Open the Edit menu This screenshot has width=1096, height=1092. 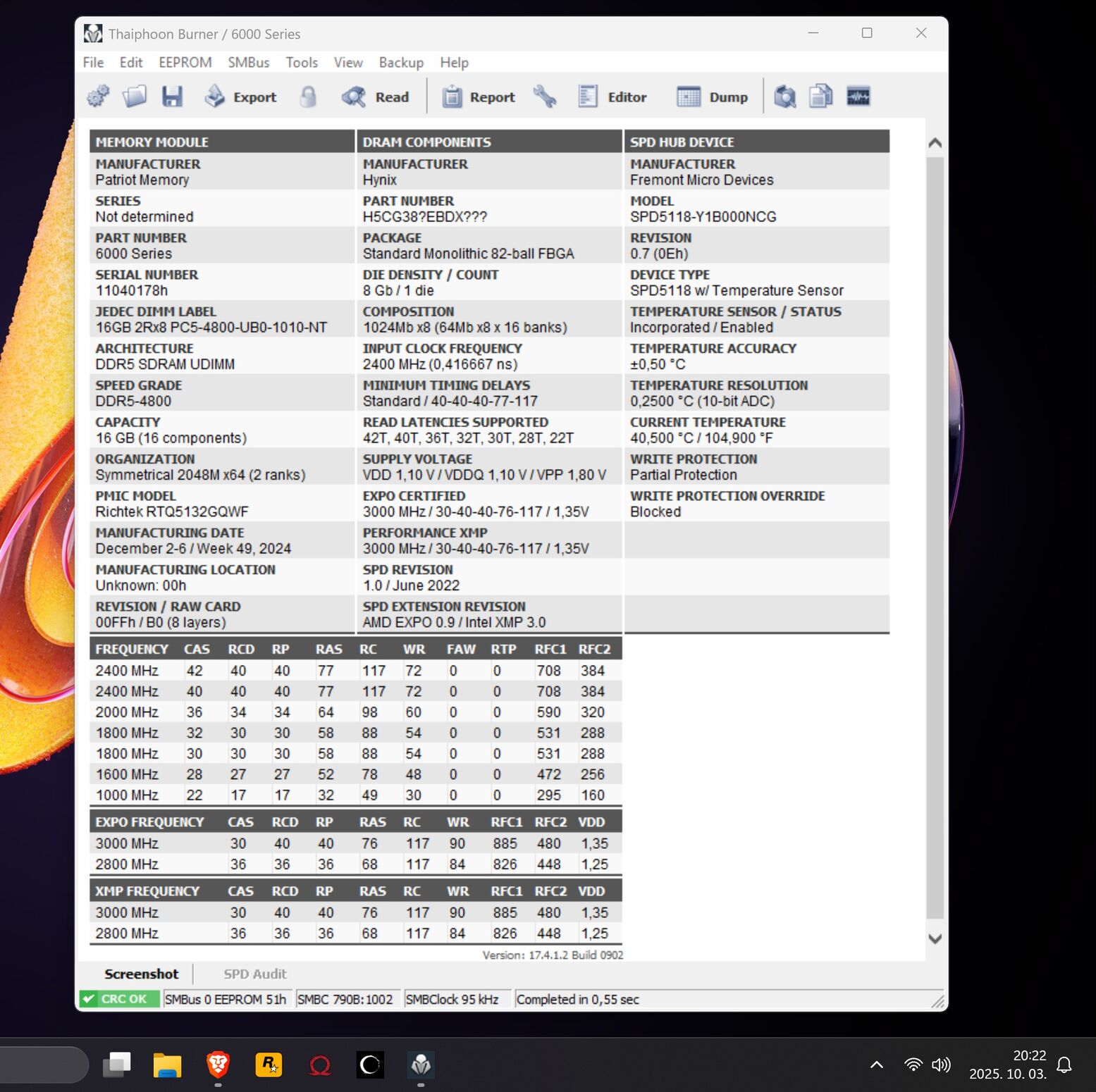(x=131, y=62)
